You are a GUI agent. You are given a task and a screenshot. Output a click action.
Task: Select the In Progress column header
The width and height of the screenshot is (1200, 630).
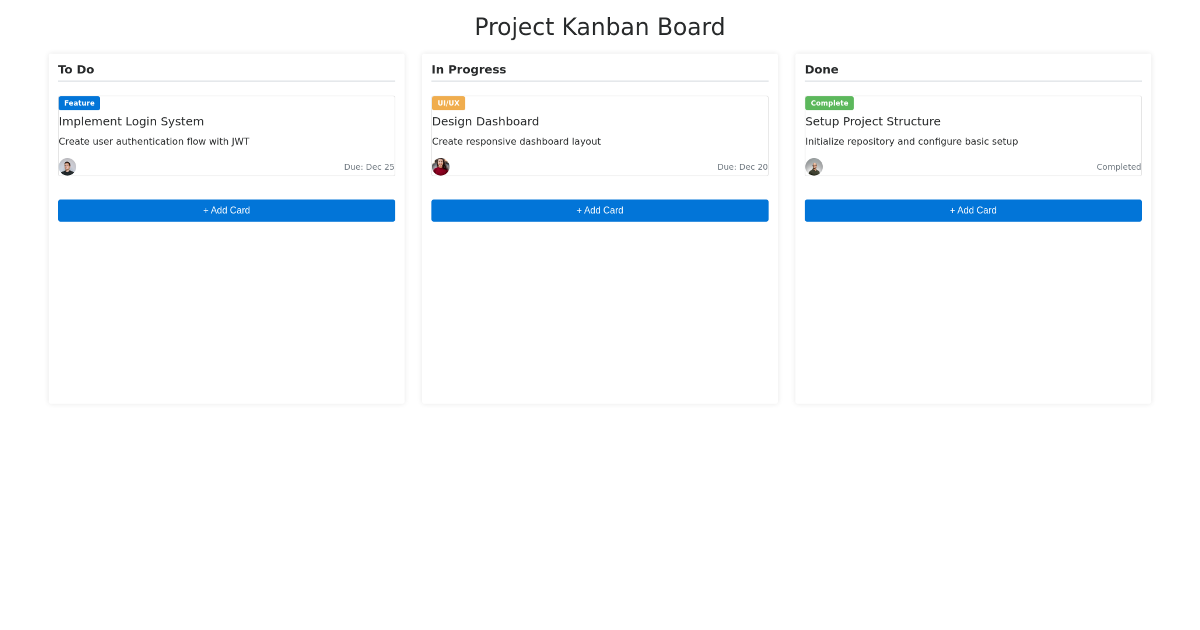[x=467, y=69]
